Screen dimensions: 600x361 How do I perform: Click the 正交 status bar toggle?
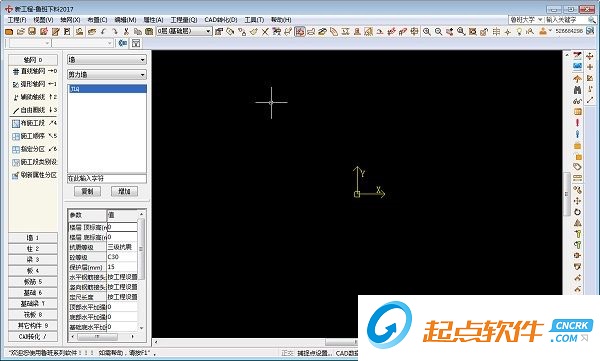(287, 353)
